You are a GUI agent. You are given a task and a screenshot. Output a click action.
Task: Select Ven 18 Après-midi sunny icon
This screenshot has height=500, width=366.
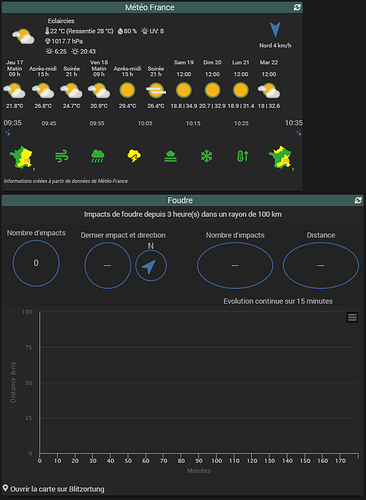coord(127,90)
